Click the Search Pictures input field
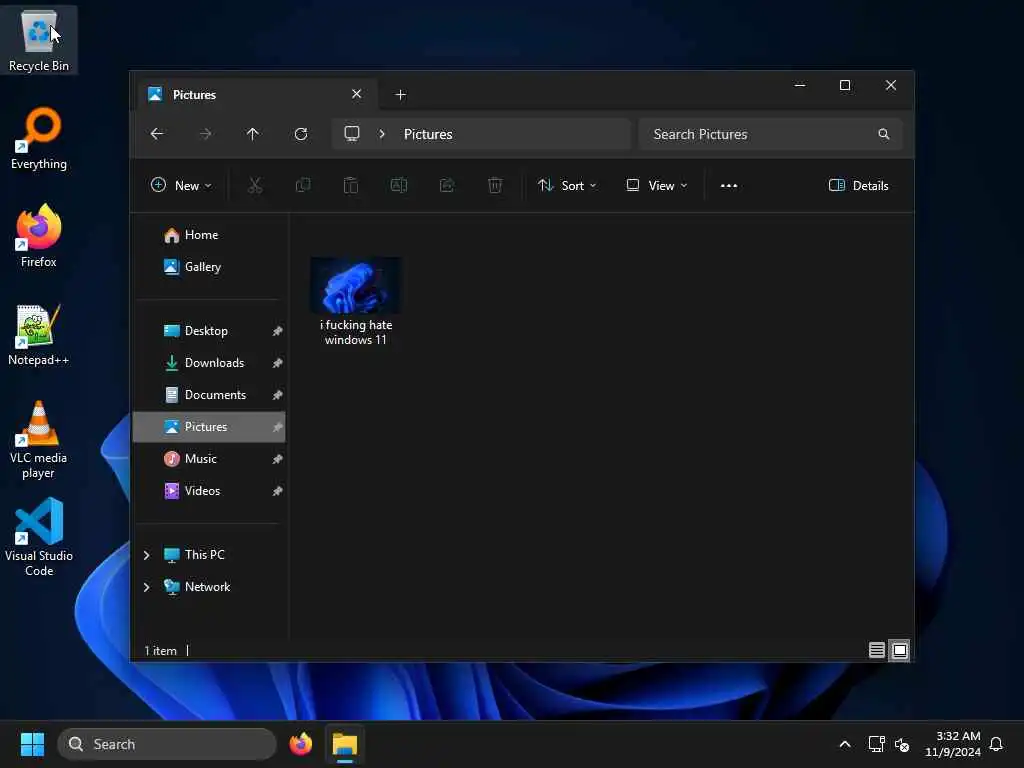Image resolution: width=1024 pixels, height=768 pixels. click(771, 134)
